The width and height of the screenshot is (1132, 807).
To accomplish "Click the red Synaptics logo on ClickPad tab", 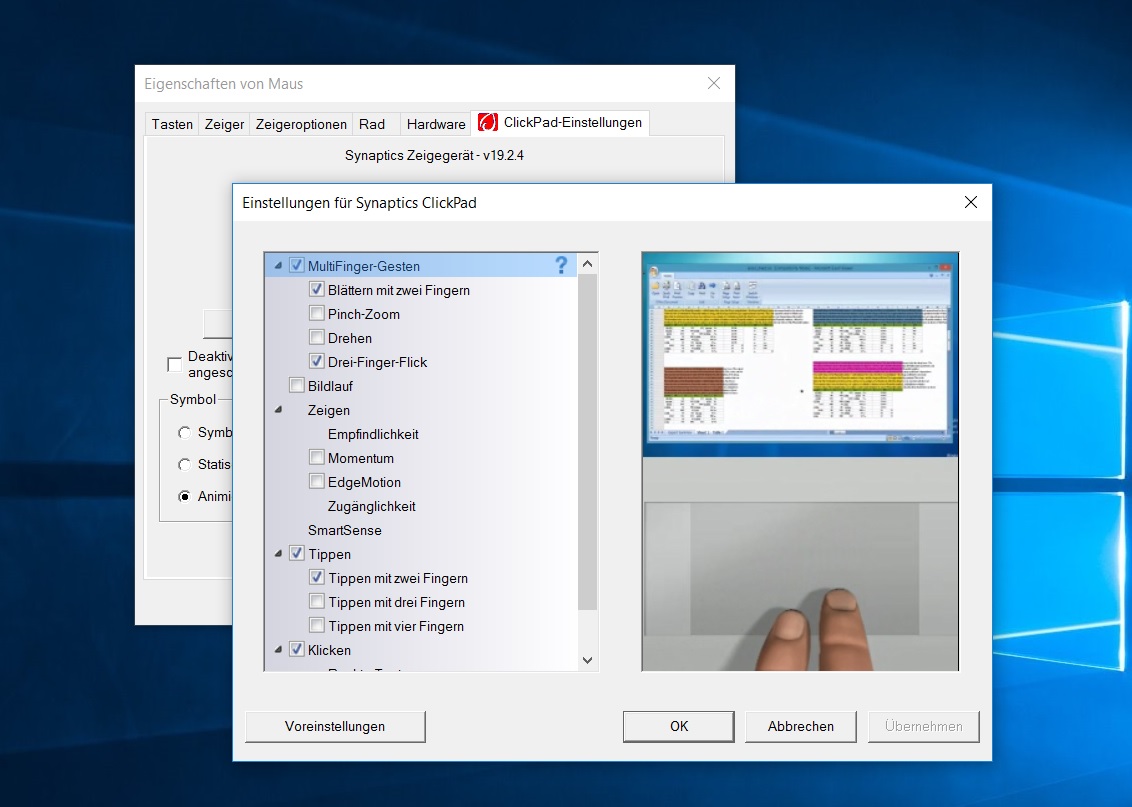I will pyautogui.click(x=488, y=123).
